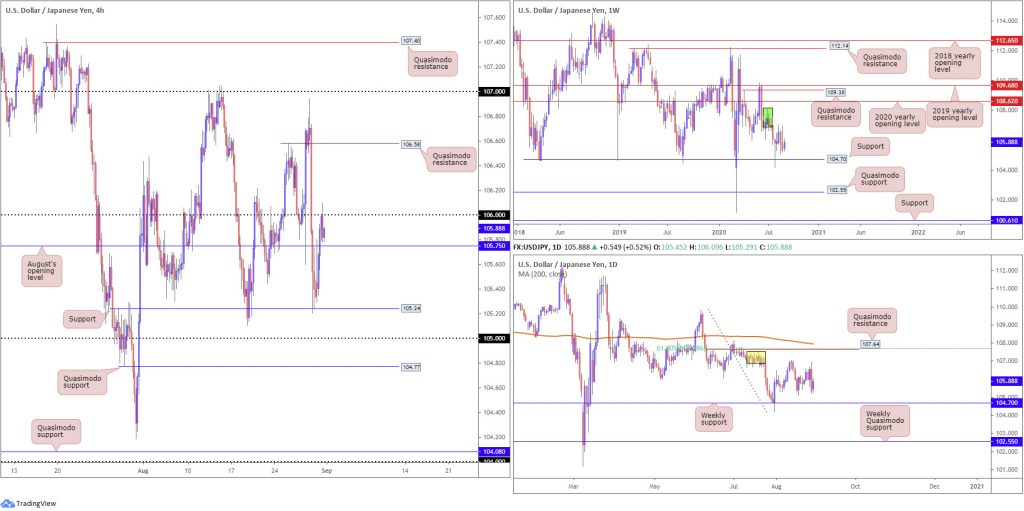Image resolution: width=1024 pixels, height=511 pixels.
Task: Click the yellow highlighted box on daily chart
Action: tap(756, 357)
